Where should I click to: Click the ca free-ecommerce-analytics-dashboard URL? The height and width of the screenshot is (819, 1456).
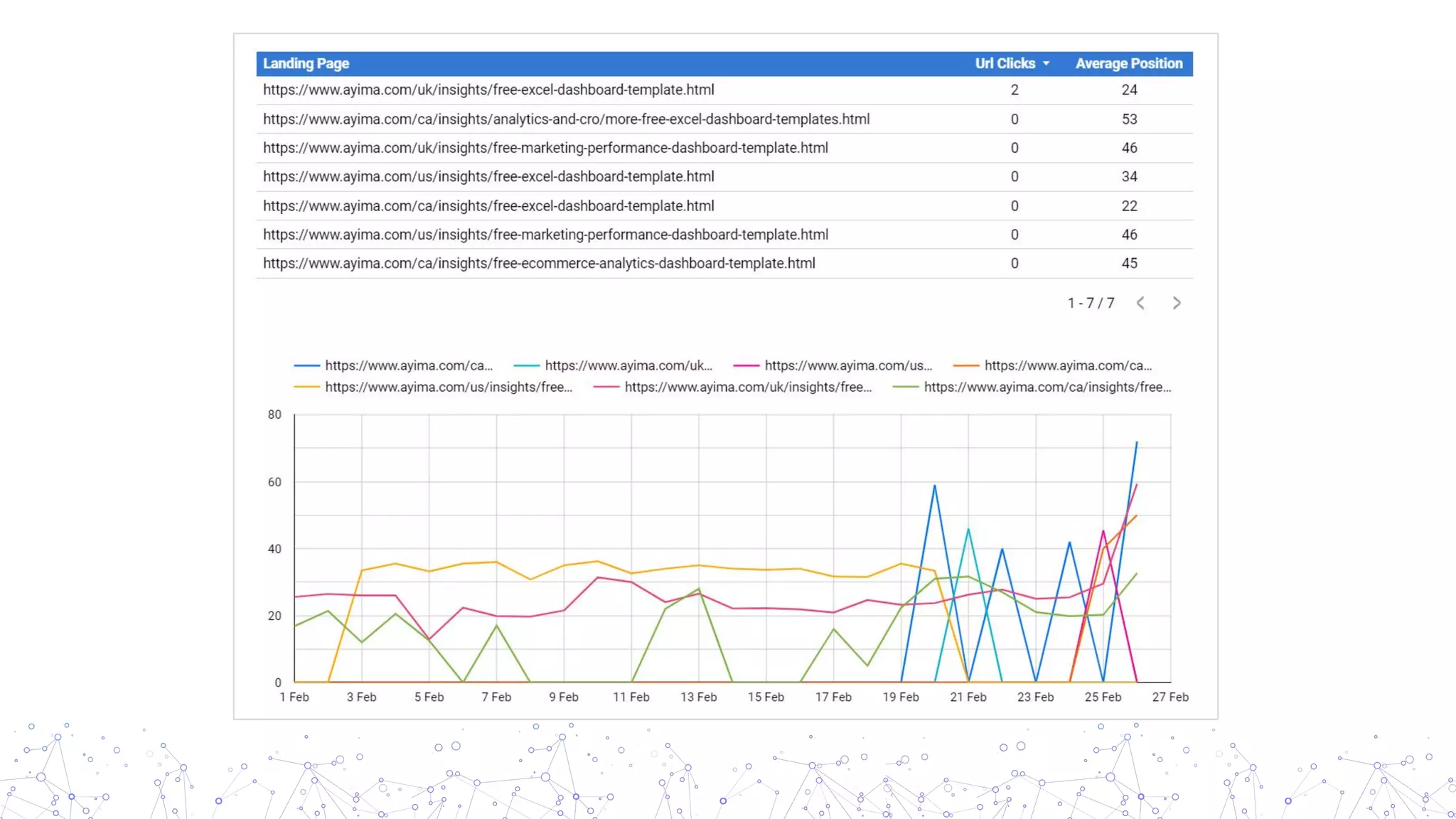tap(539, 263)
